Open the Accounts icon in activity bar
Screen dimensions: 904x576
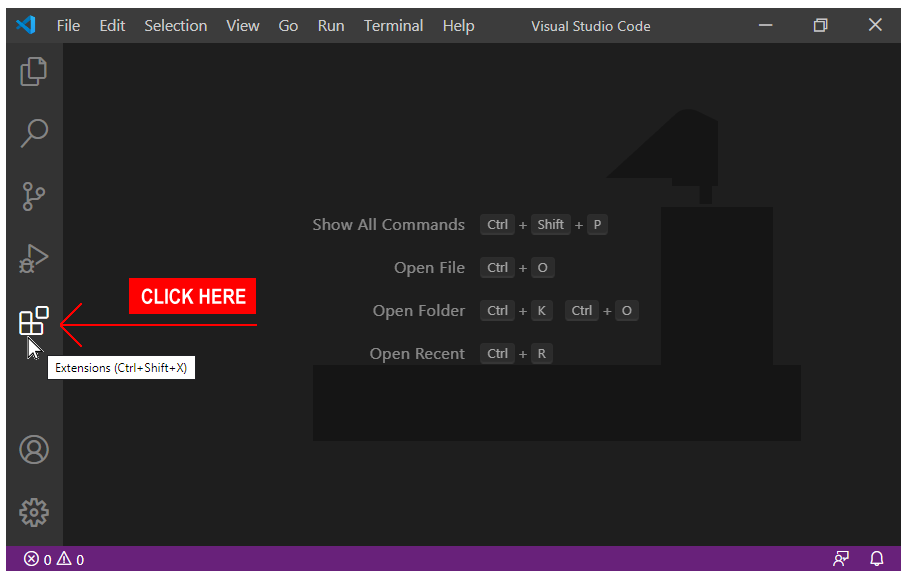point(34,450)
